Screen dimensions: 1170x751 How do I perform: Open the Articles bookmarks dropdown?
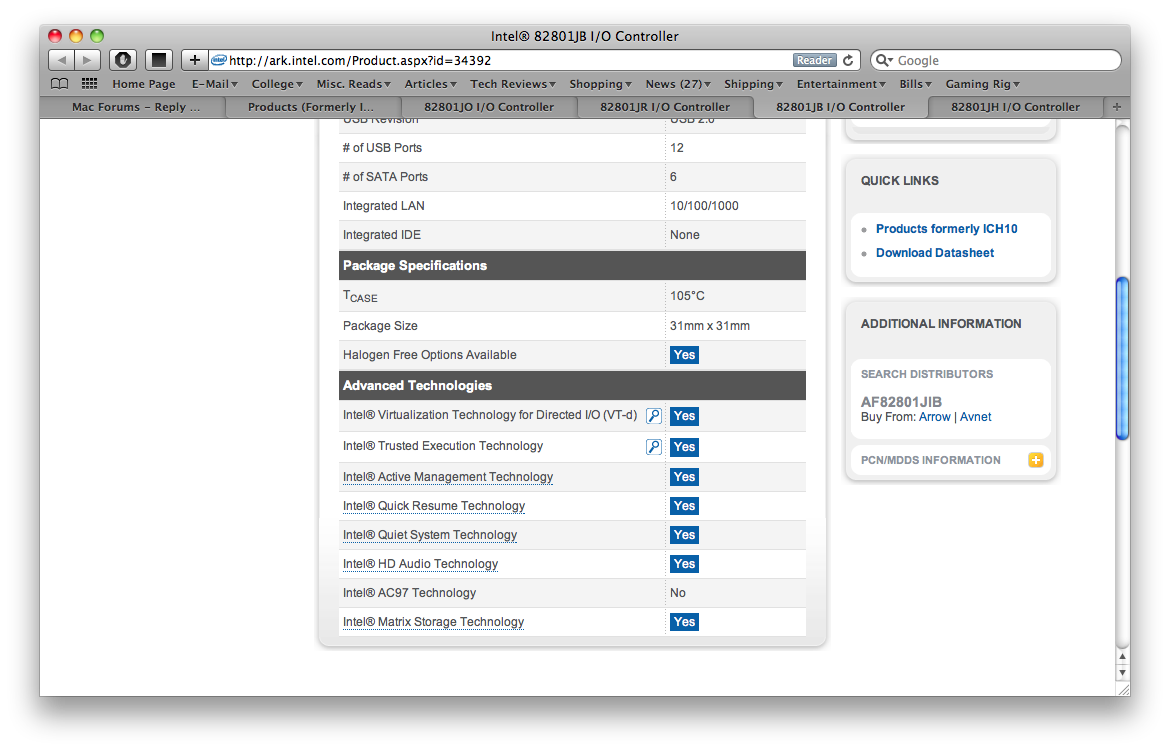click(430, 84)
